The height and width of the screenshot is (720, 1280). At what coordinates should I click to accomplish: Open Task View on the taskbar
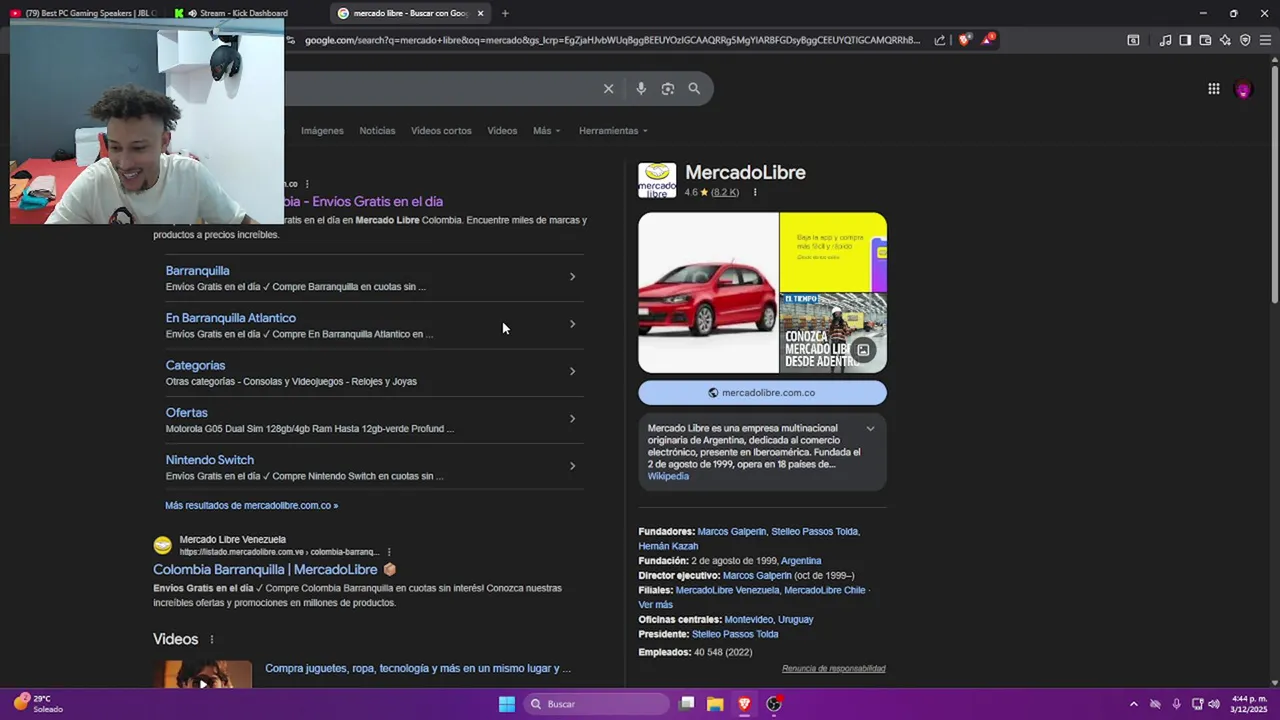click(687, 704)
